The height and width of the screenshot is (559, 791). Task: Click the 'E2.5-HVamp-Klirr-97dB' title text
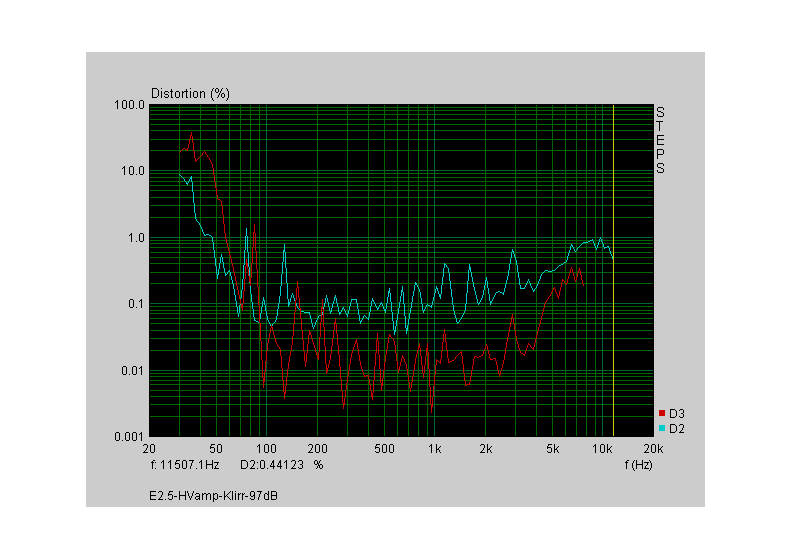coord(213,496)
